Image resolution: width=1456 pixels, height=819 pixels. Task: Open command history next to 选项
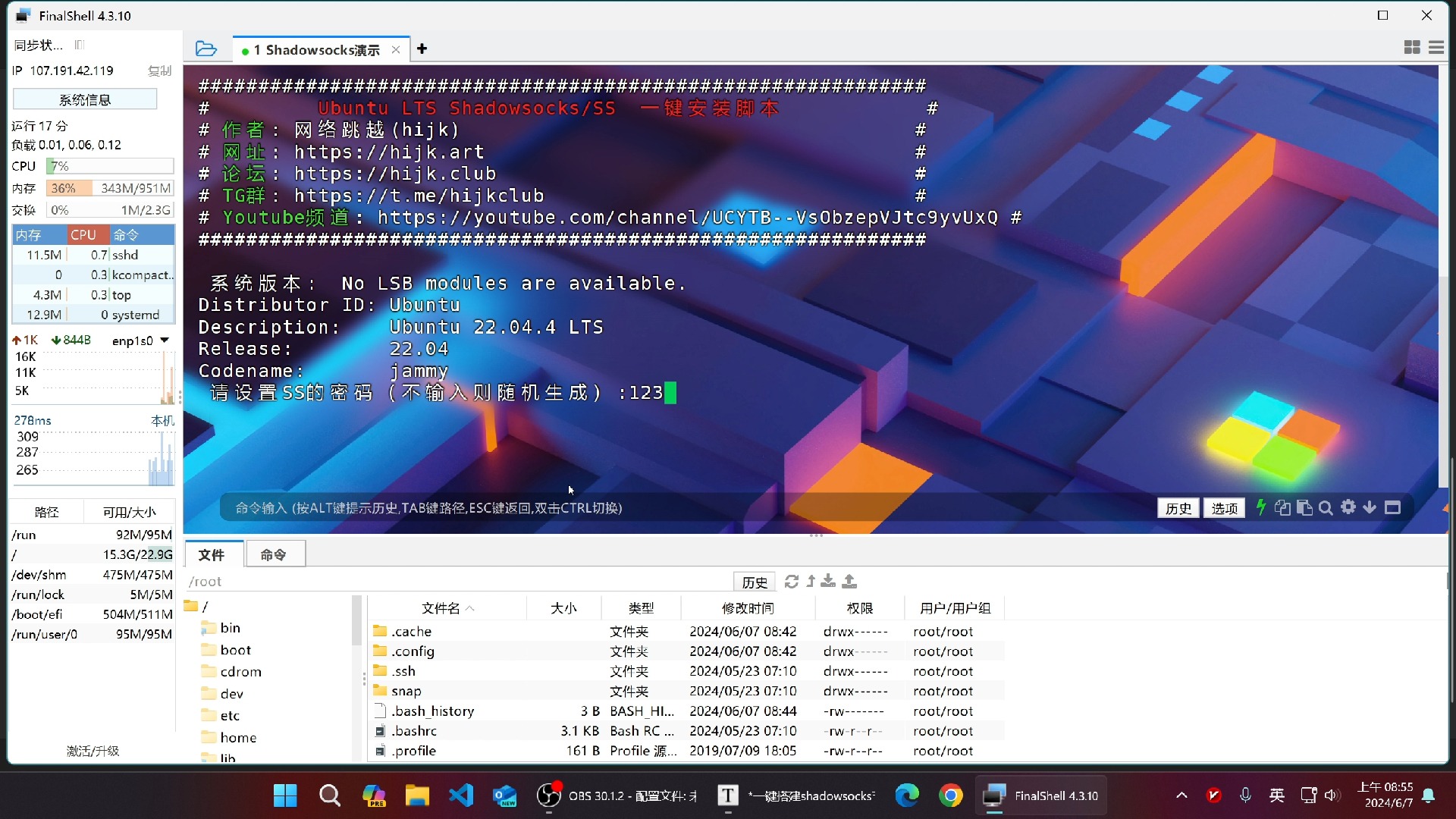(x=1178, y=508)
